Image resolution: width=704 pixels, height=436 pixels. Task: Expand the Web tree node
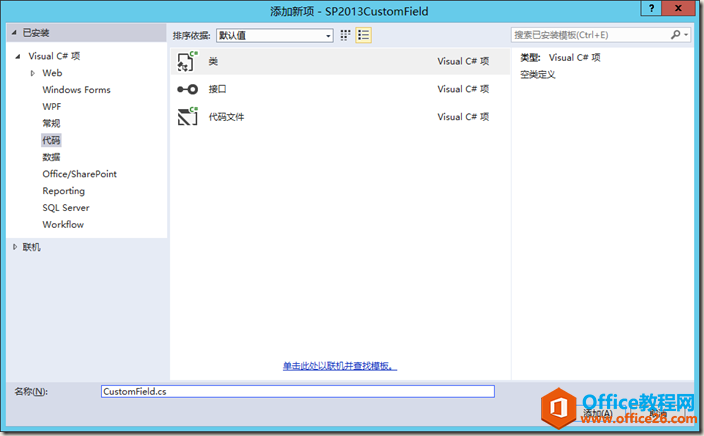click(32, 73)
